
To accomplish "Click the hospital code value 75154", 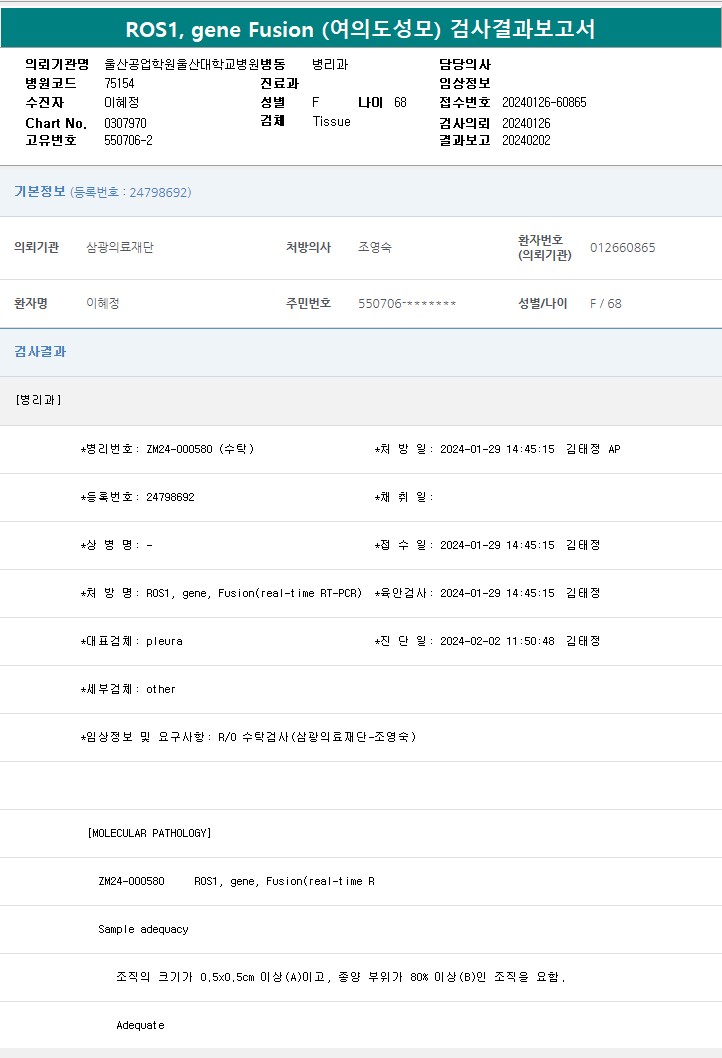I will (x=119, y=84).
